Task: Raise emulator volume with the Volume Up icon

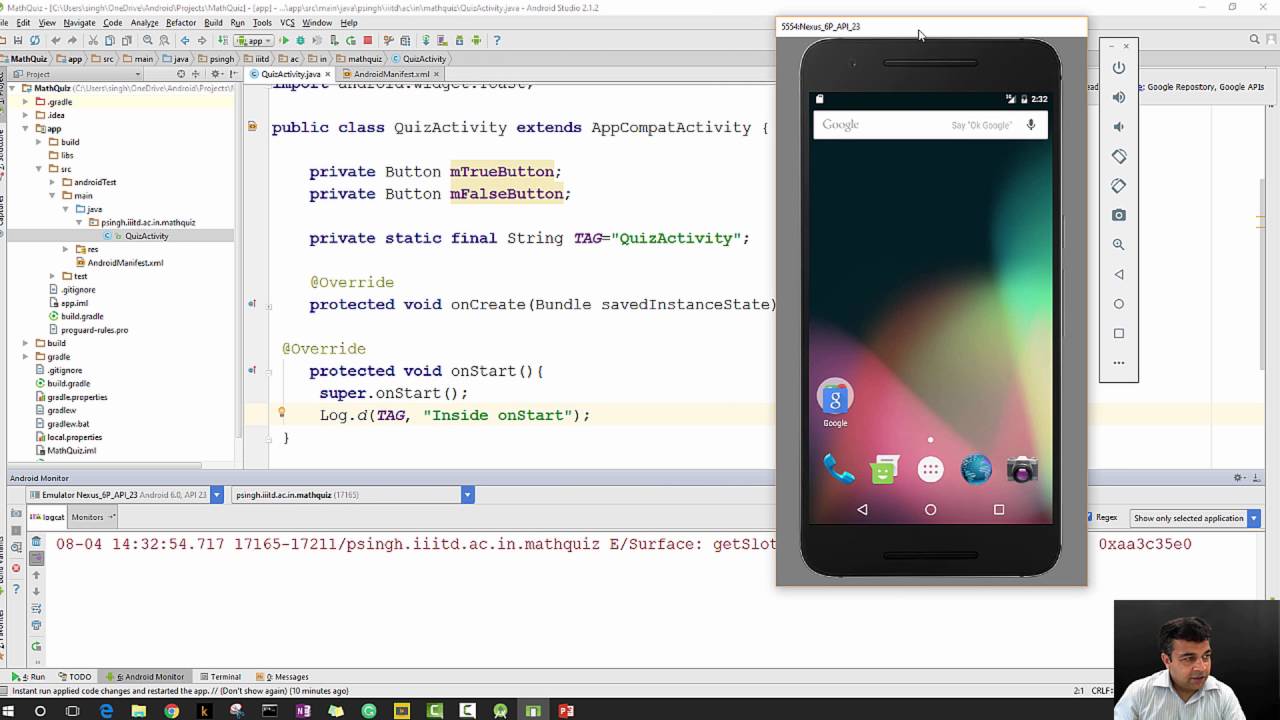Action: [x=1119, y=97]
